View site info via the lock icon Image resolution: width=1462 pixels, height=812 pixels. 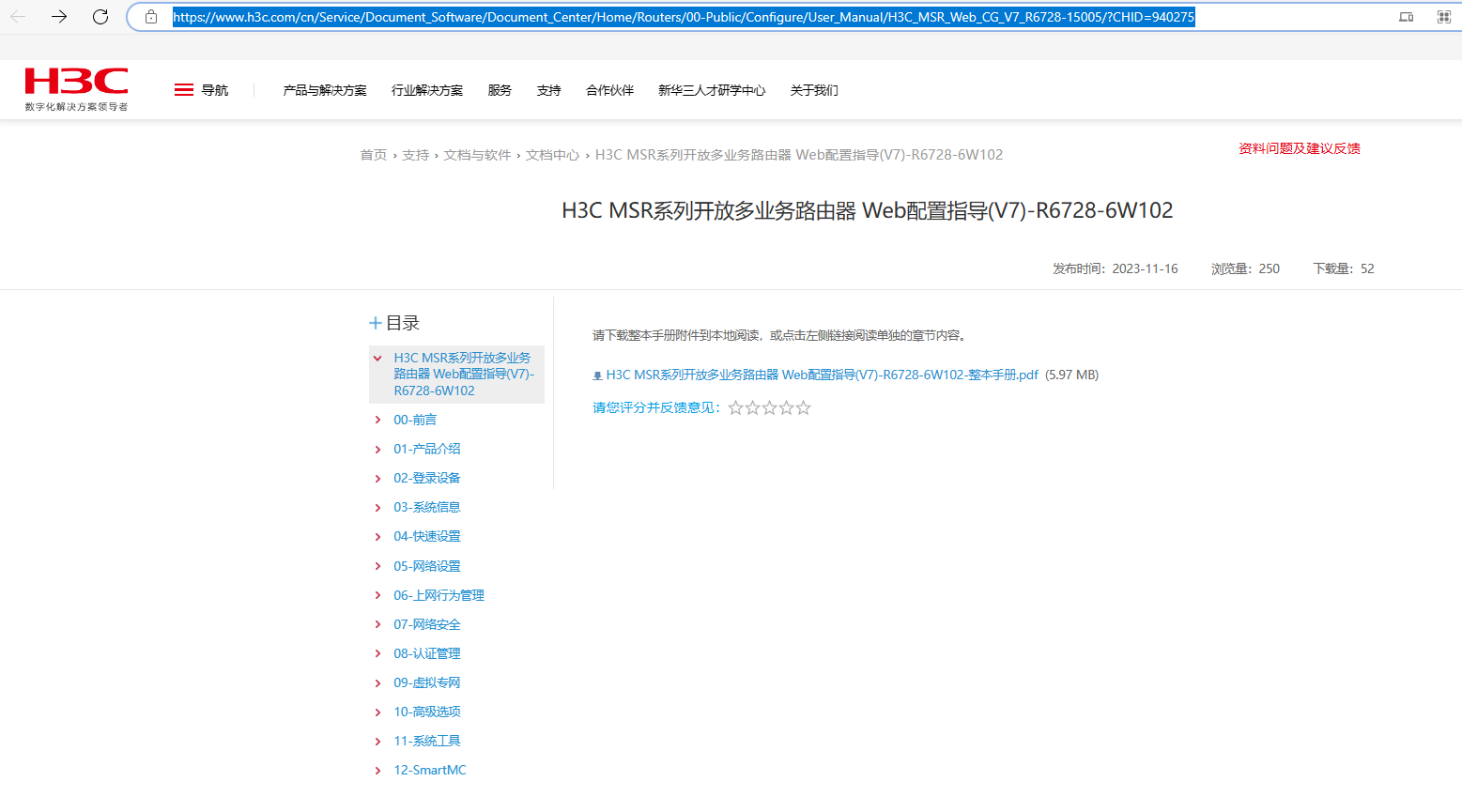(x=151, y=17)
